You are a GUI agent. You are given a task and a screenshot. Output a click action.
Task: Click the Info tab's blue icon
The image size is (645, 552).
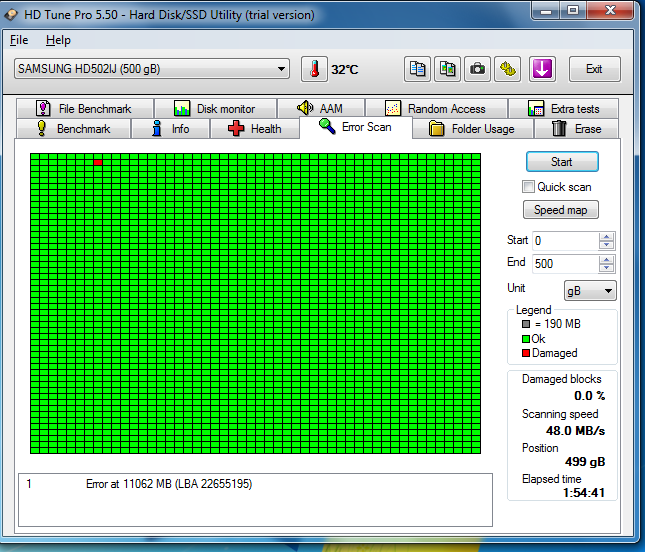[156, 128]
